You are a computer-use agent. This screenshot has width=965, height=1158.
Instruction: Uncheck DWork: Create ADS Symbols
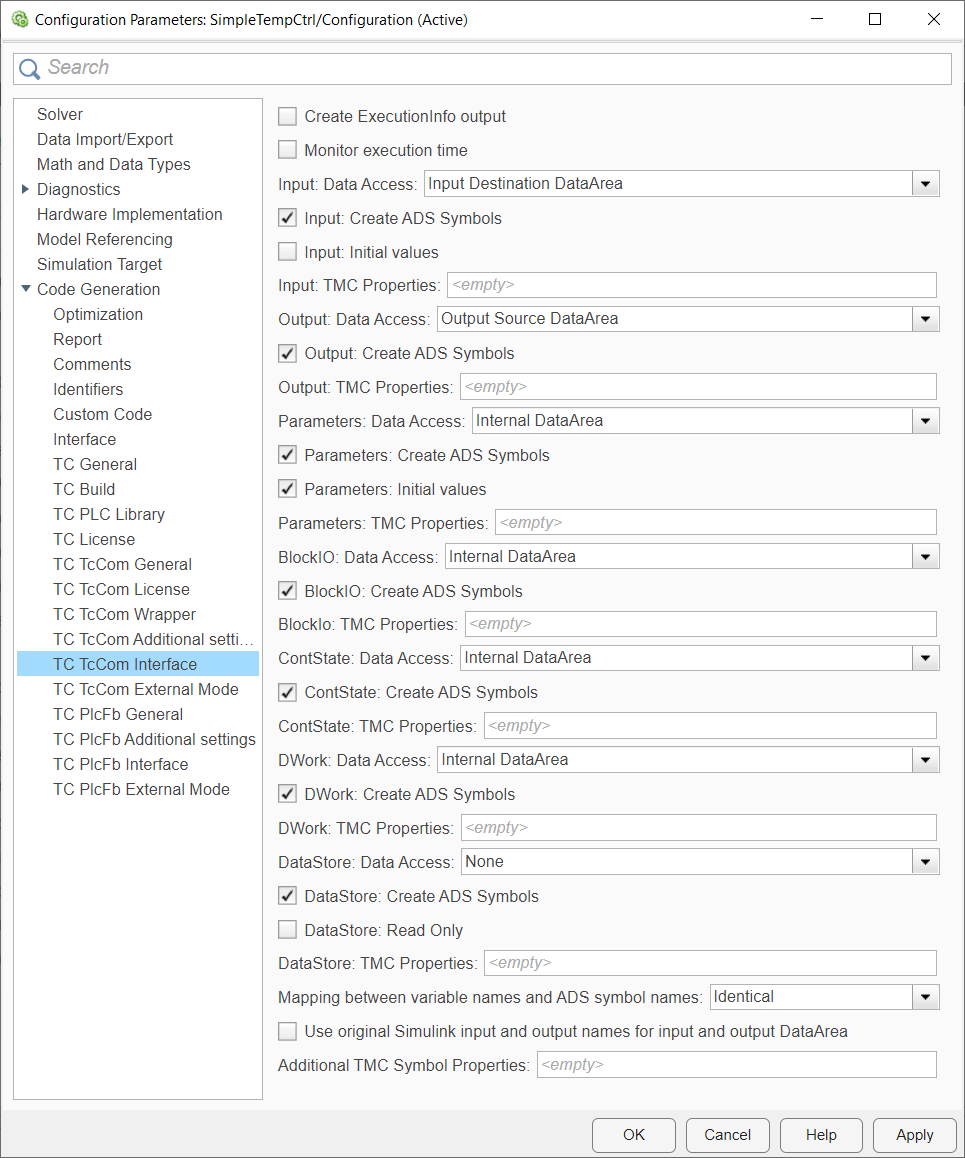click(x=287, y=795)
